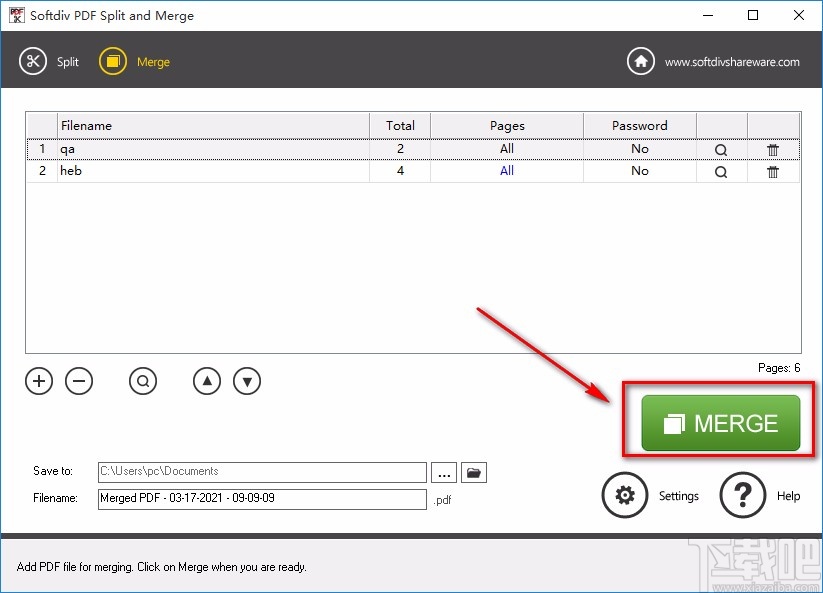Edit the merged PDF Filename field

(262, 499)
